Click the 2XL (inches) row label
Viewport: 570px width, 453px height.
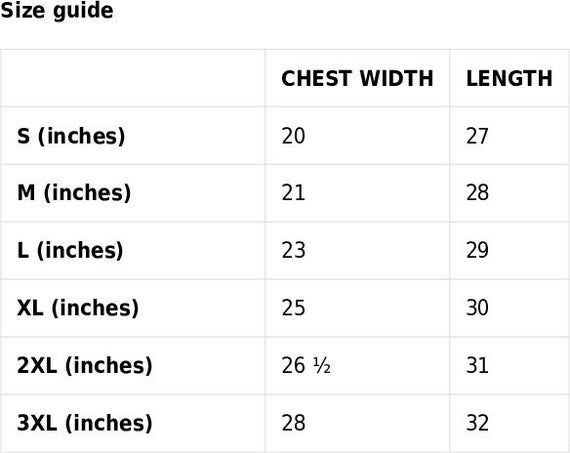(85, 366)
